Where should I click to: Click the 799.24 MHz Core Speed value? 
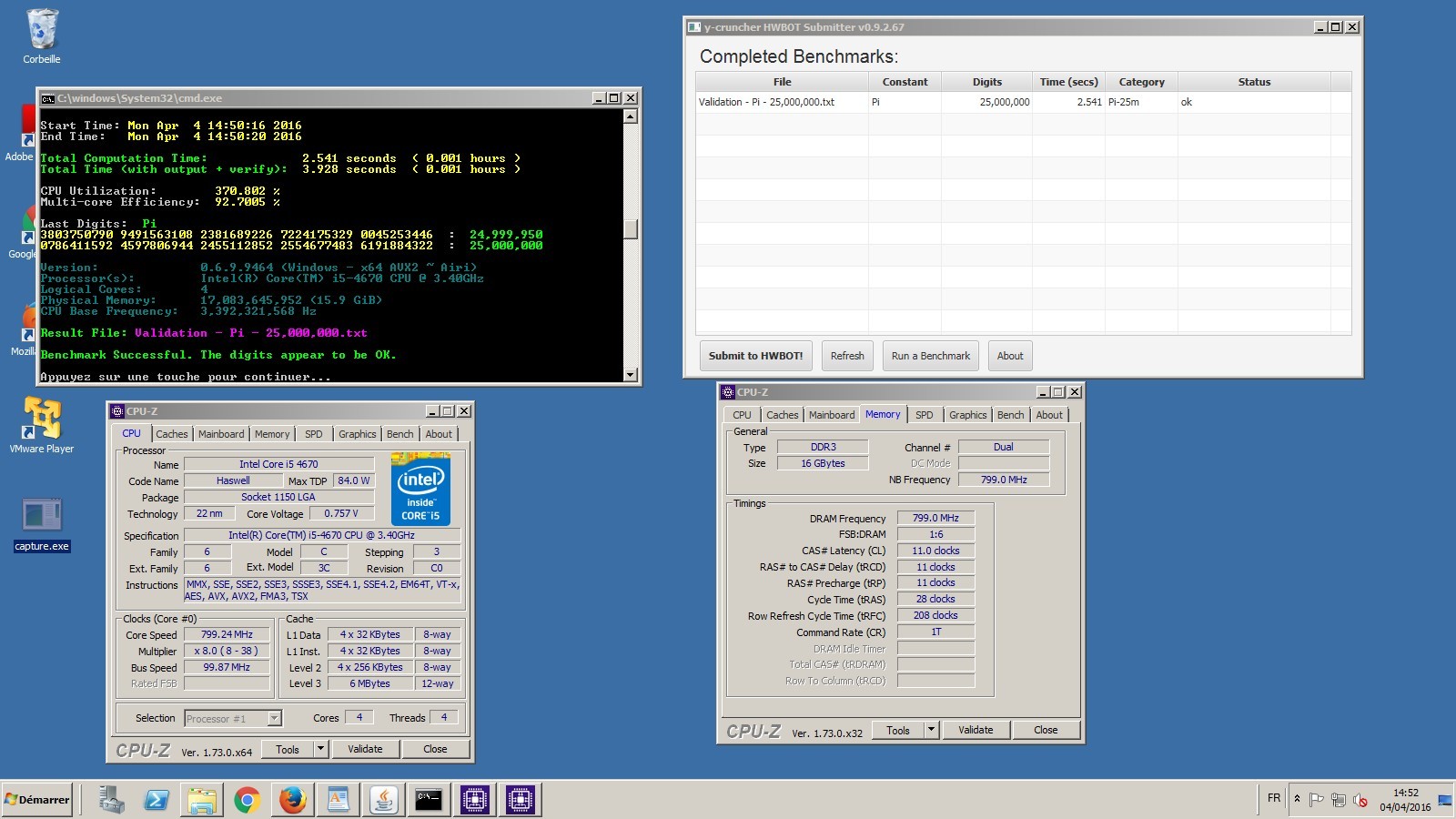[x=227, y=634]
